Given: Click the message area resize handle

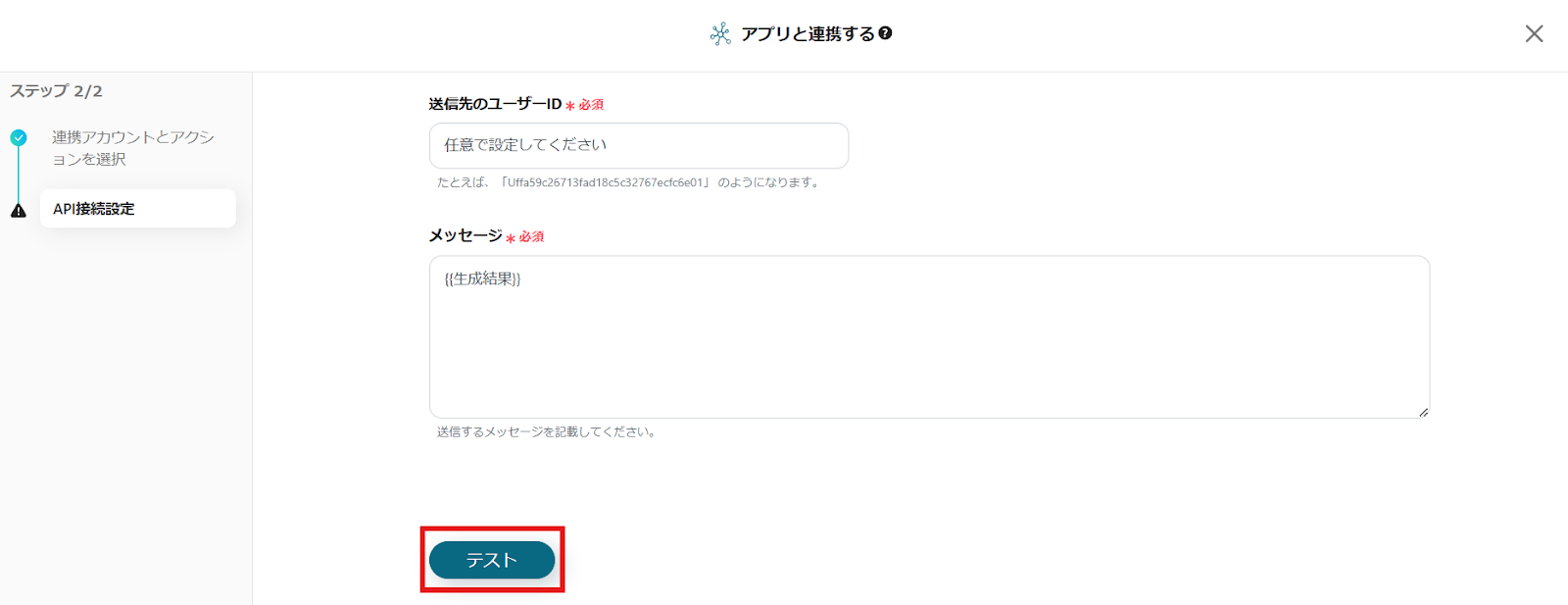Looking at the screenshot, I should tap(1423, 412).
